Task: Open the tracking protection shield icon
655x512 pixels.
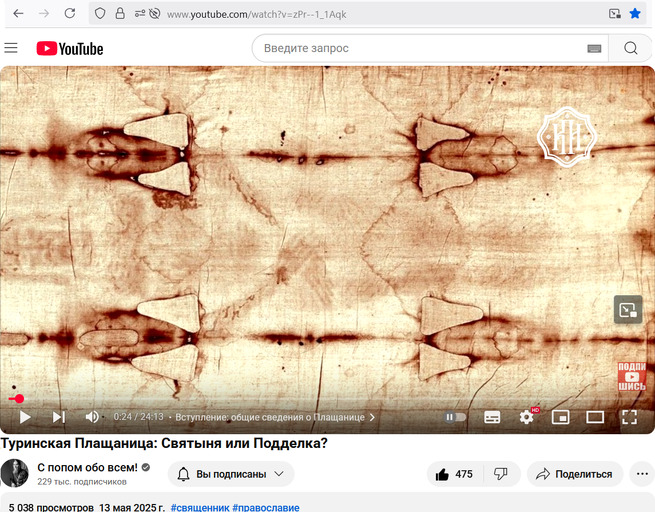Action: (x=100, y=14)
